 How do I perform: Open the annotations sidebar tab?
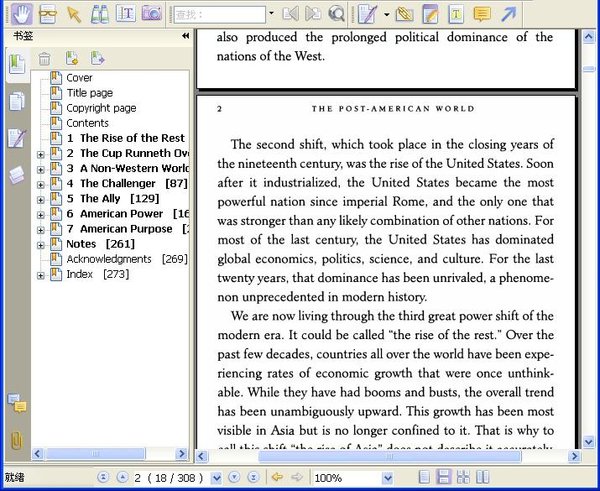click(x=17, y=138)
